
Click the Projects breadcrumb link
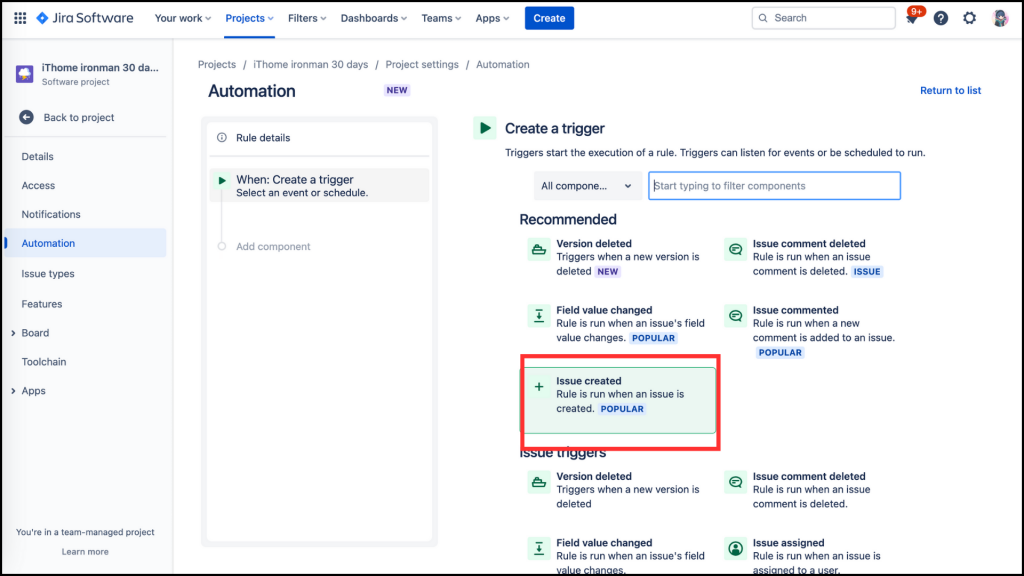point(217,65)
